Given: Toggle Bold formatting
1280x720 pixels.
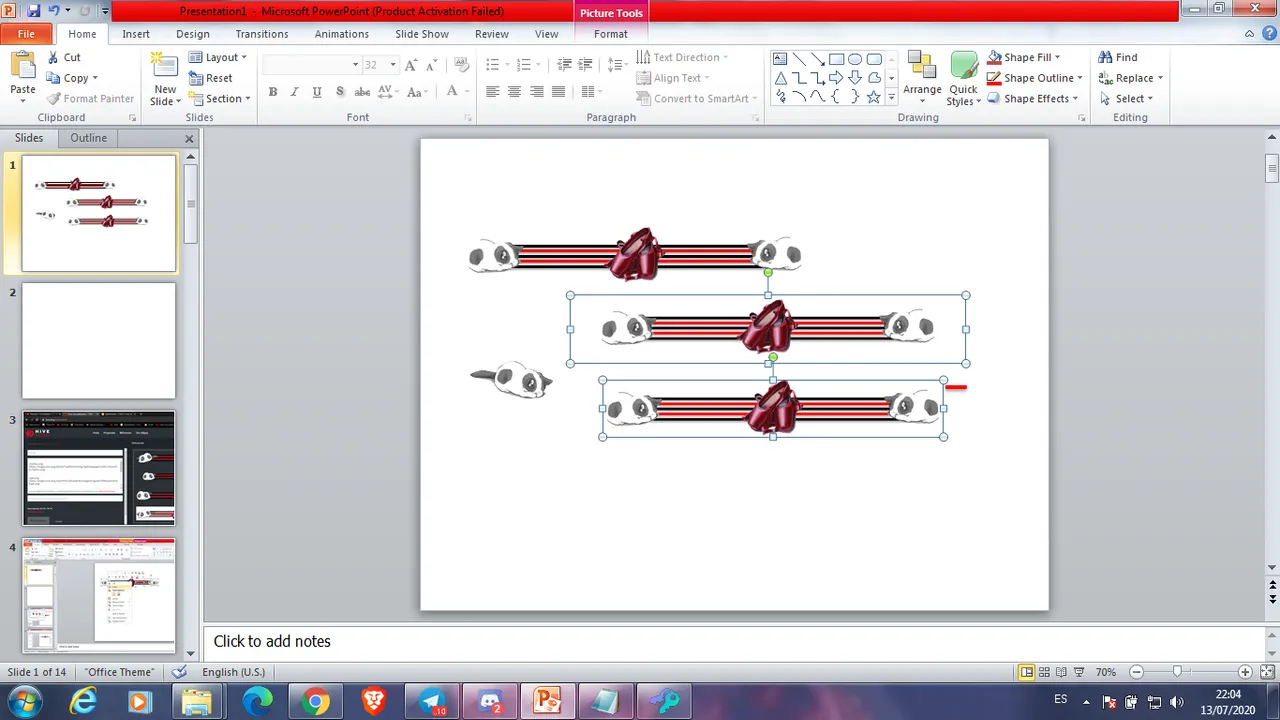Looking at the screenshot, I should pyautogui.click(x=273, y=92).
